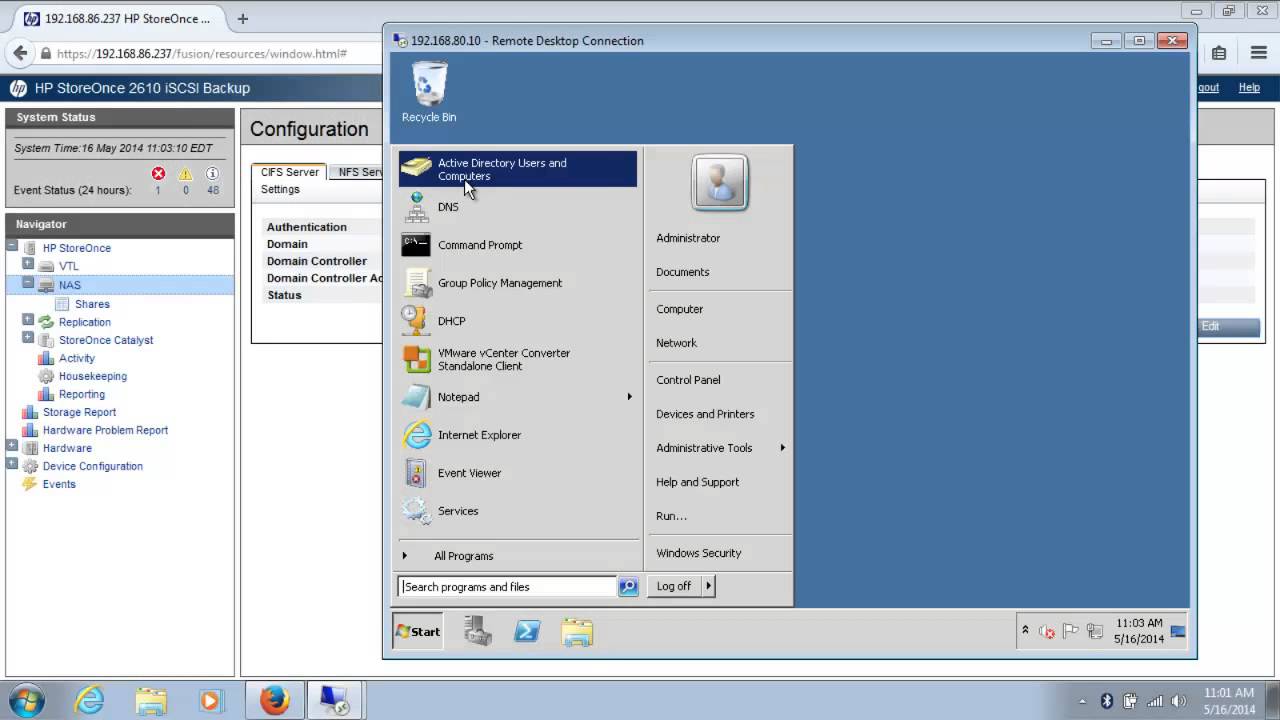Open Windows Security entry
The height and width of the screenshot is (720, 1280).
tap(698, 553)
